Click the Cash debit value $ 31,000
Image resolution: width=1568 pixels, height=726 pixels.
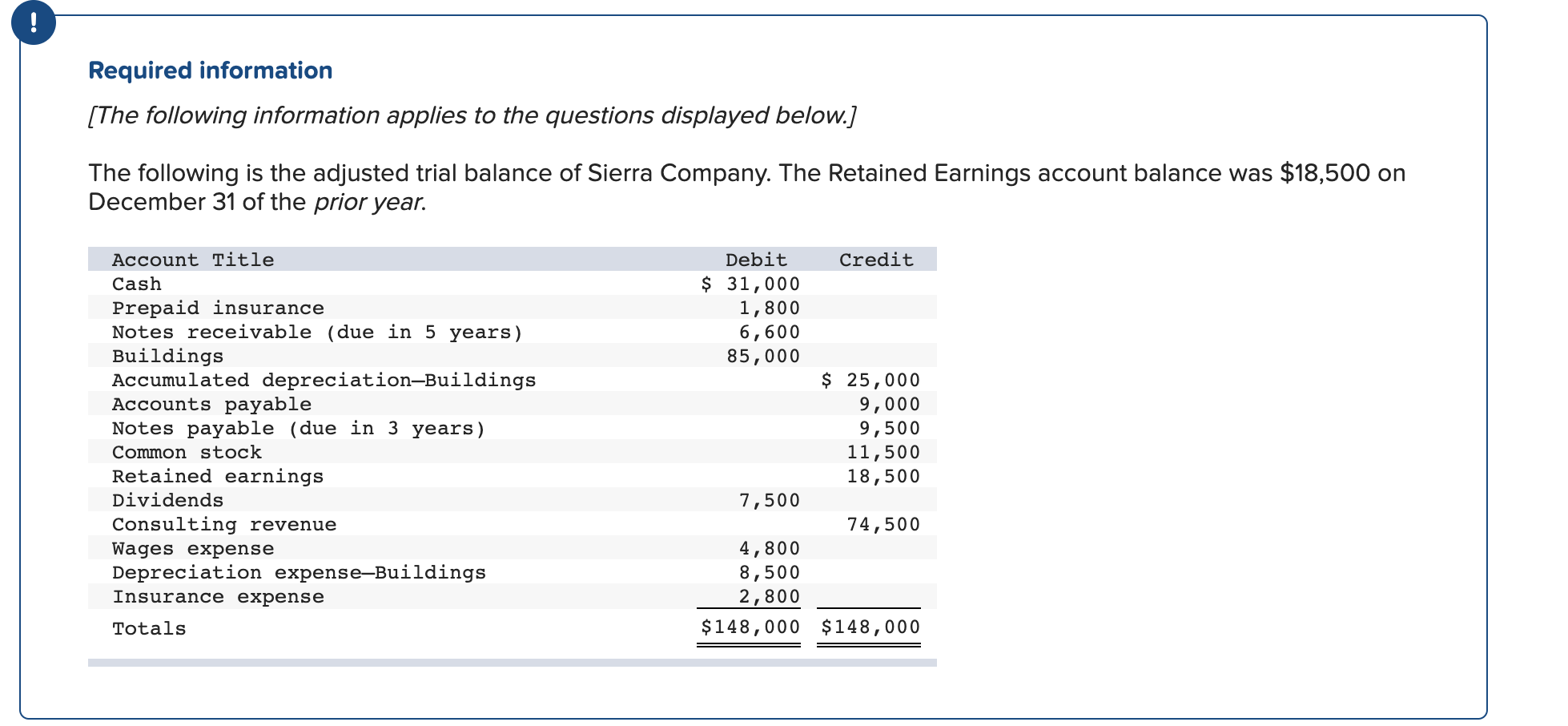(x=750, y=284)
